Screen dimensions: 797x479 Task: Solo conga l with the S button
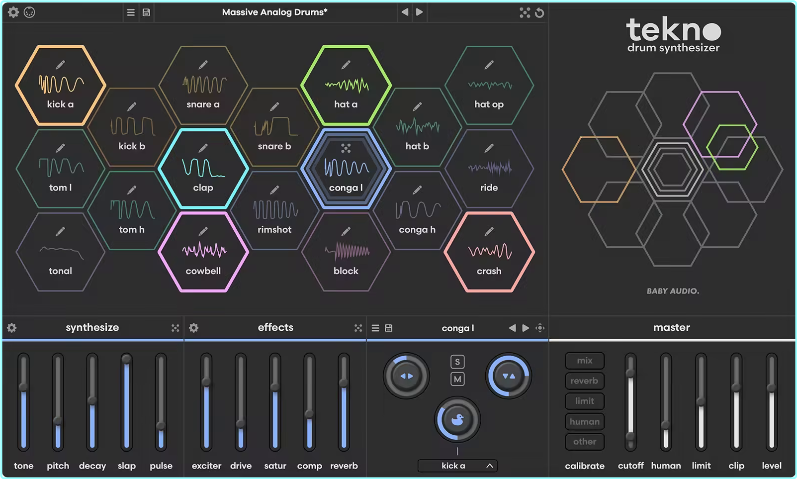(x=457, y=362)
